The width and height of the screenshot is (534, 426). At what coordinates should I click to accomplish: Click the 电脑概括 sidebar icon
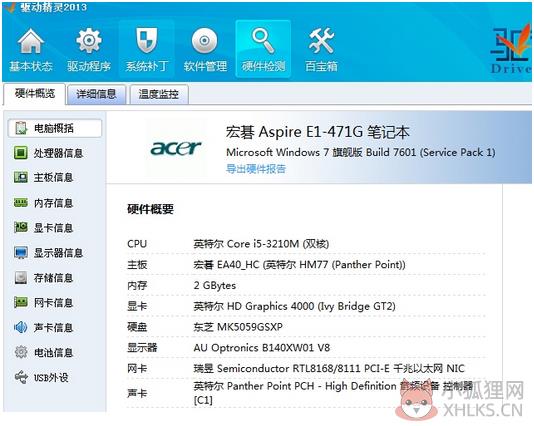pos(21,128)
